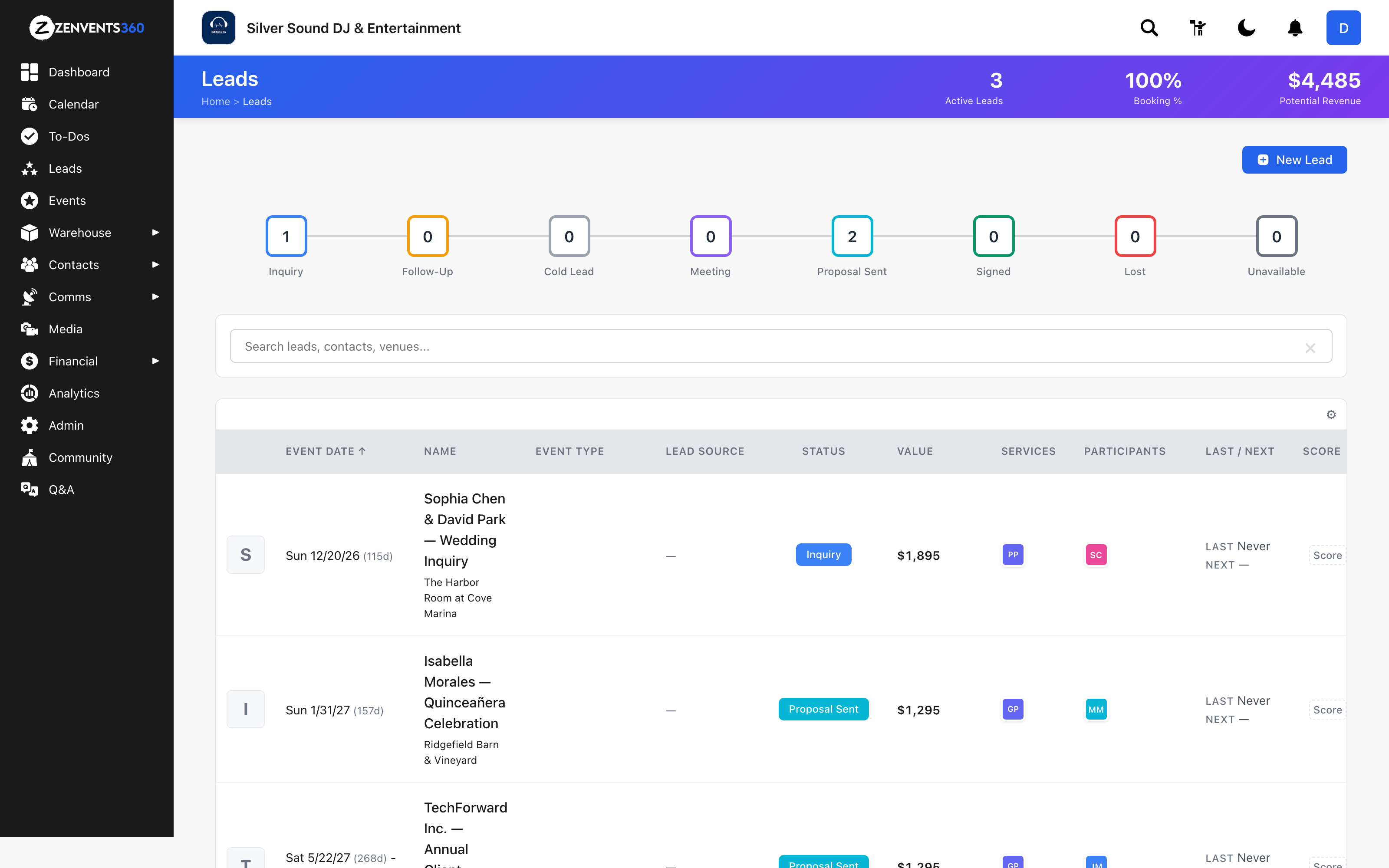Filter by the Inquiry stage box
This screenshot has width=1389, height=868.
coord(286,236)
